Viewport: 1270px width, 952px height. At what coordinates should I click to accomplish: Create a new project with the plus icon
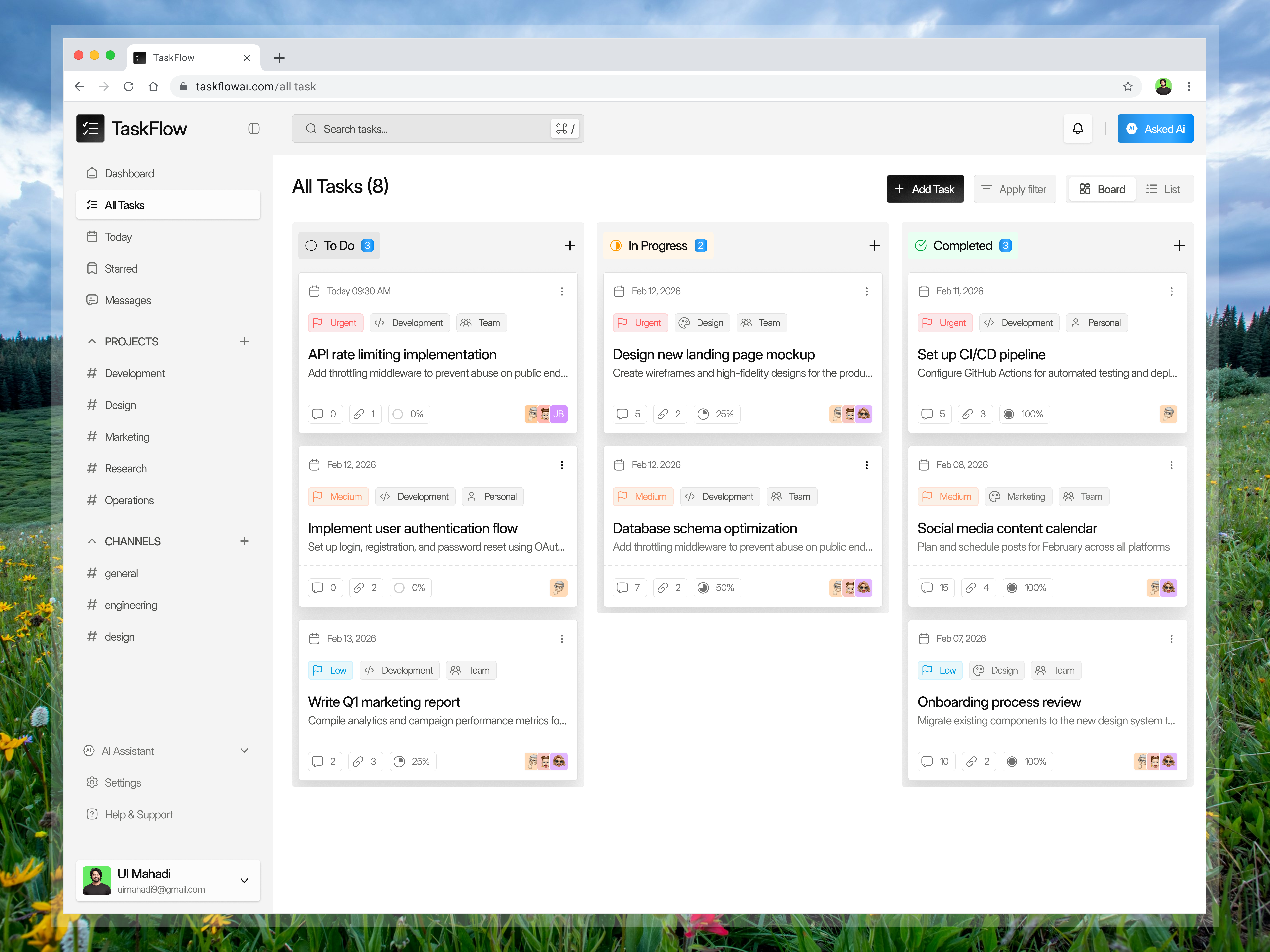(245, 341)
